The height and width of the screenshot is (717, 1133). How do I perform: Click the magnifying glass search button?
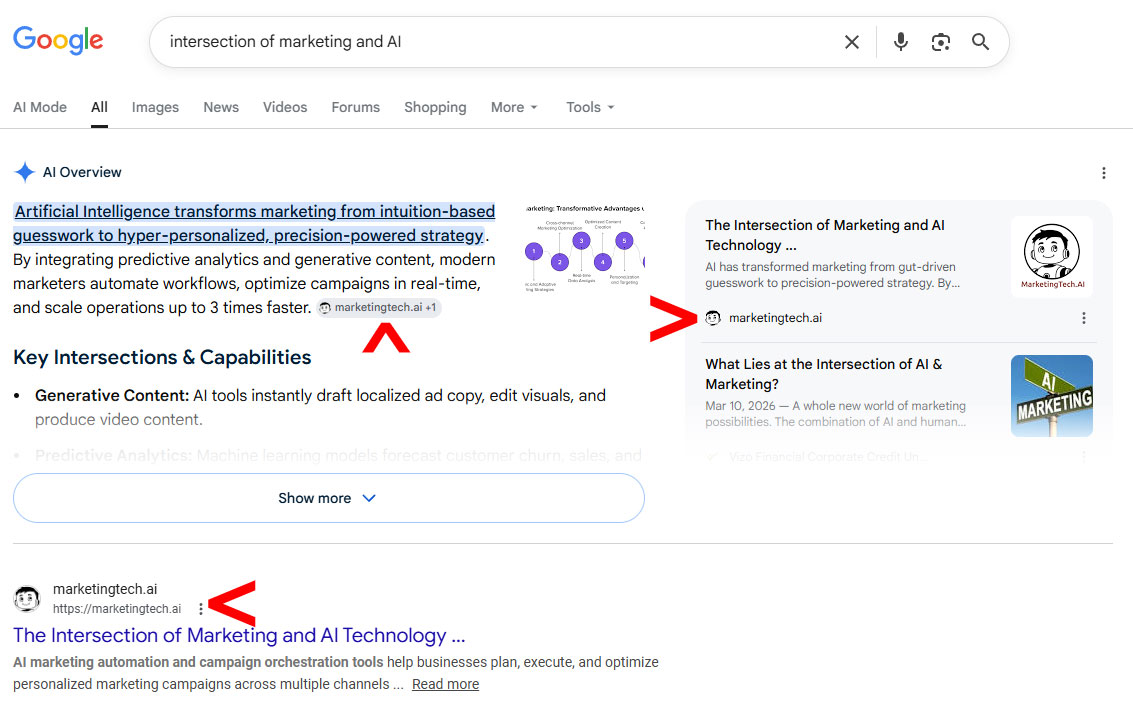981,42
